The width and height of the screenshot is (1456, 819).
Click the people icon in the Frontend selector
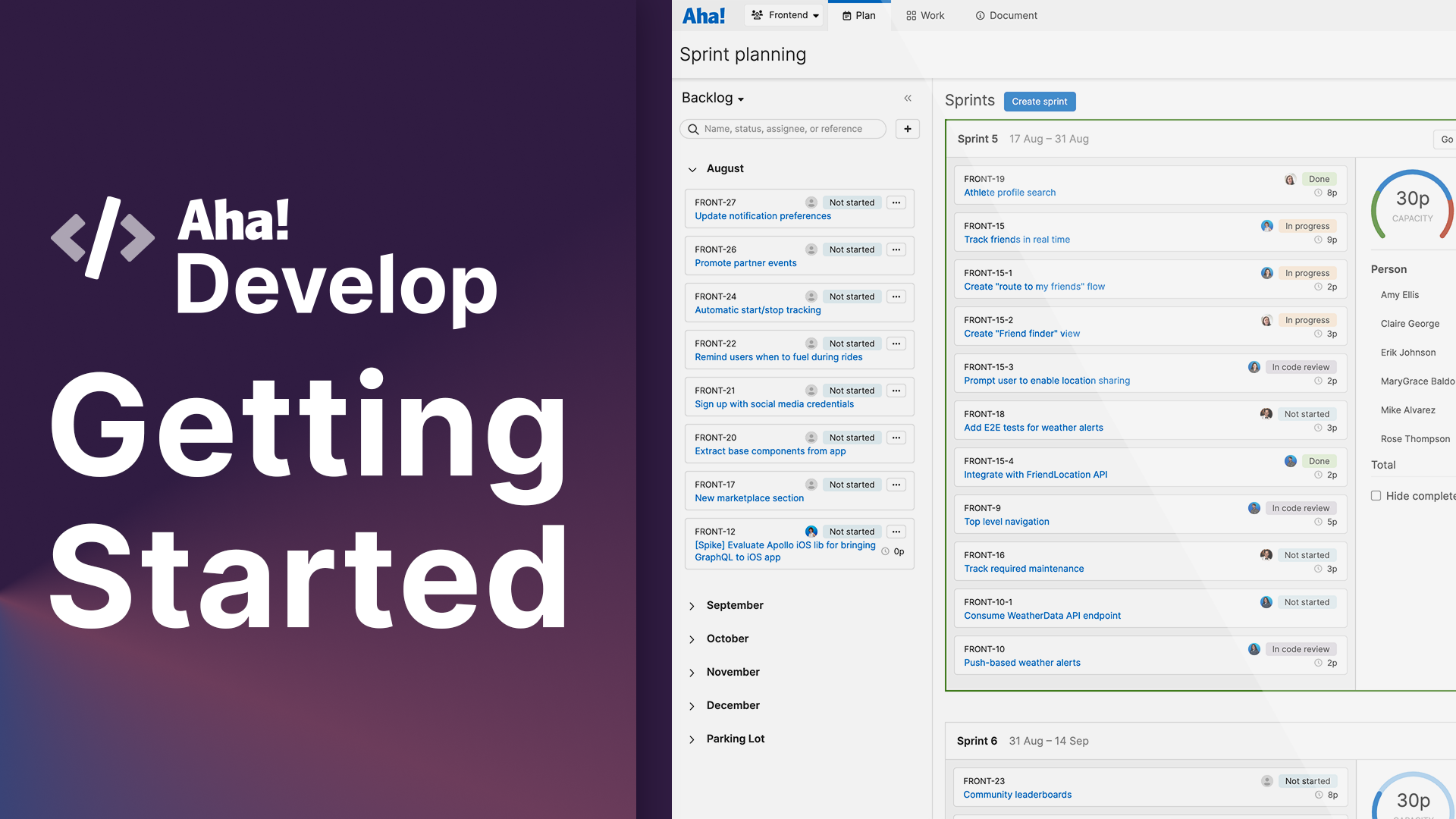point(756,14)
